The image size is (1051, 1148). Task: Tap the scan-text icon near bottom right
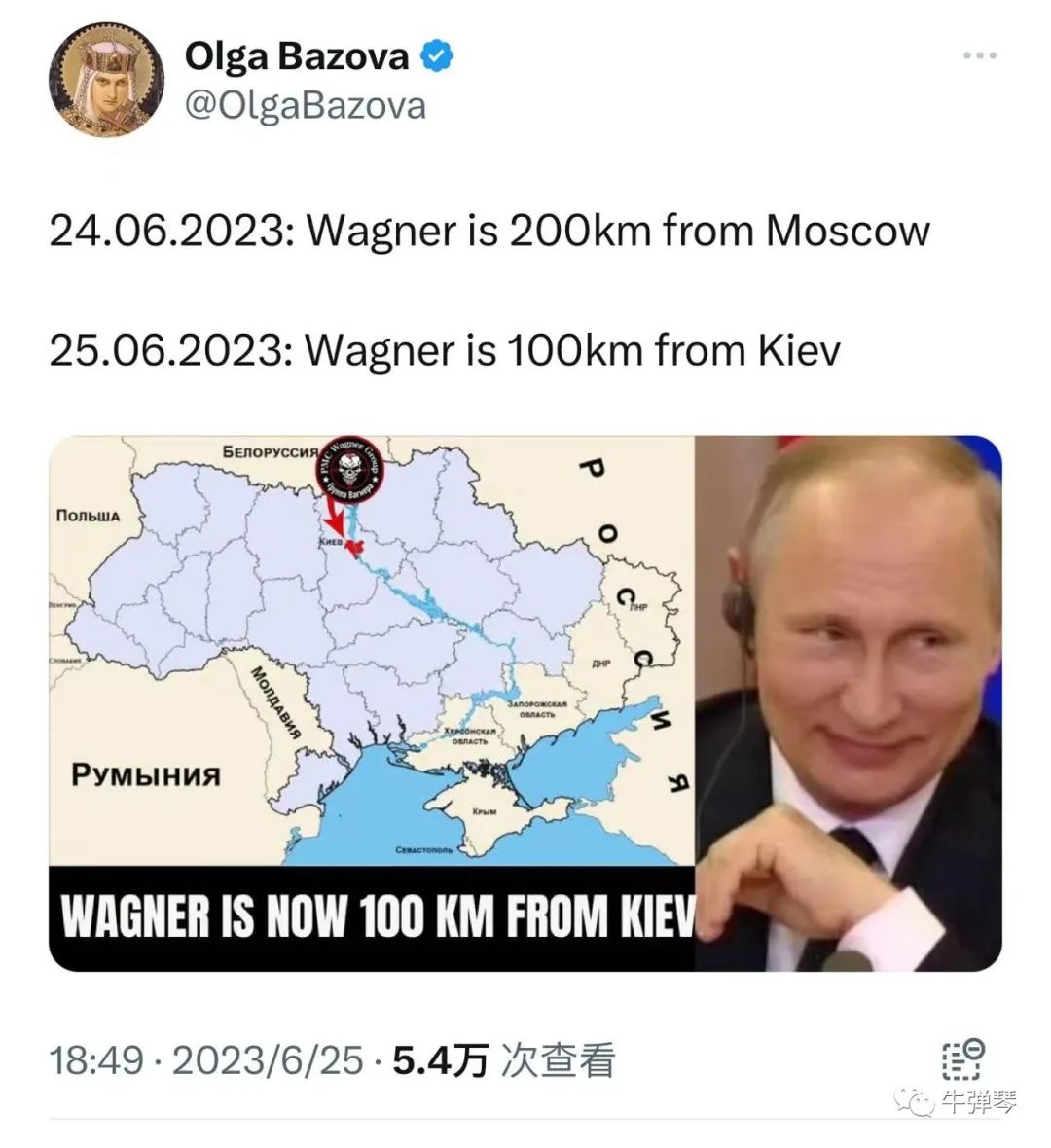[x=962, y=1058]
